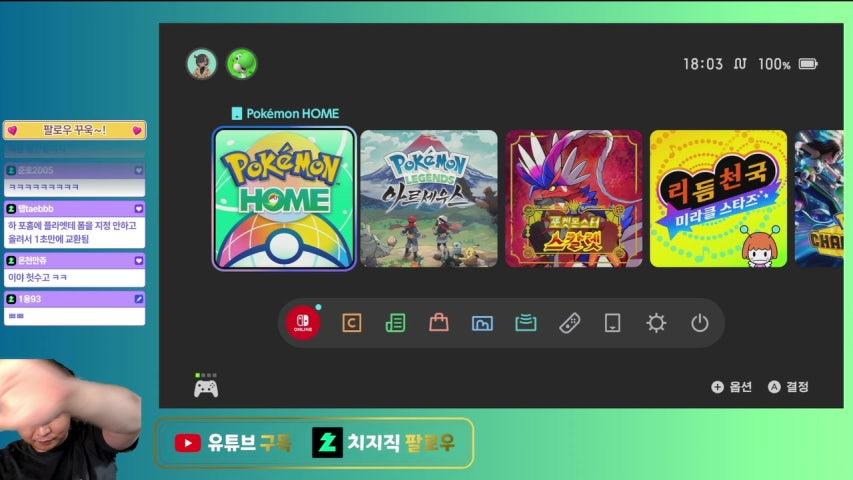853x480 pixels.
Task: Click the 결정 A confirm button
Action: click(788, 387)
